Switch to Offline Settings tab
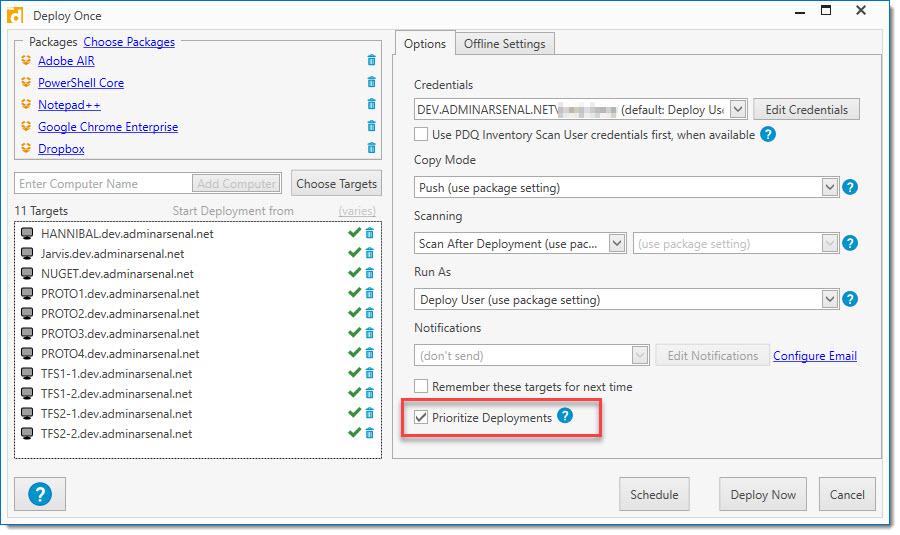 point(505,44)
